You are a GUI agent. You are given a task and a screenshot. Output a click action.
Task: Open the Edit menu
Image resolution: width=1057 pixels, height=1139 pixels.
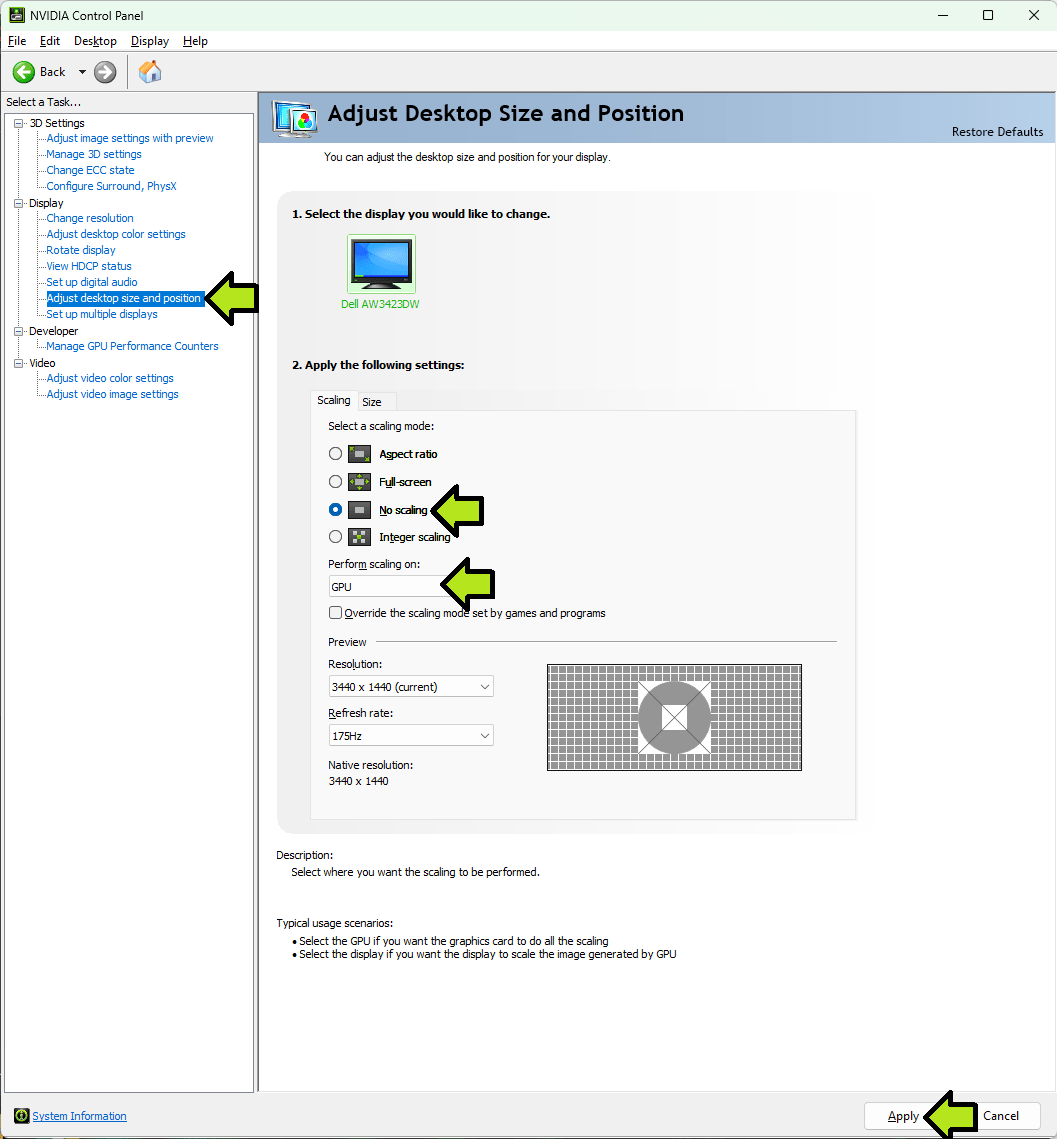pos(49,41)
